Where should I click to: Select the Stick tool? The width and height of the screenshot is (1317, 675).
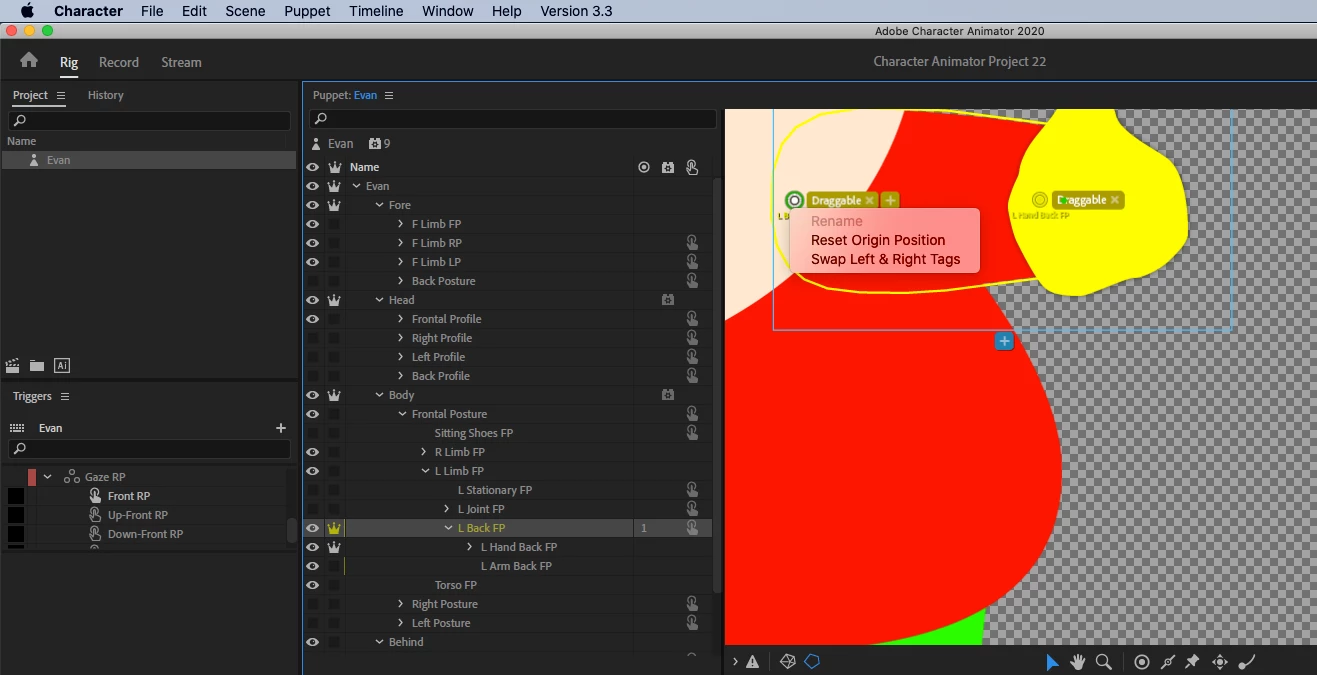[1167, 661]
